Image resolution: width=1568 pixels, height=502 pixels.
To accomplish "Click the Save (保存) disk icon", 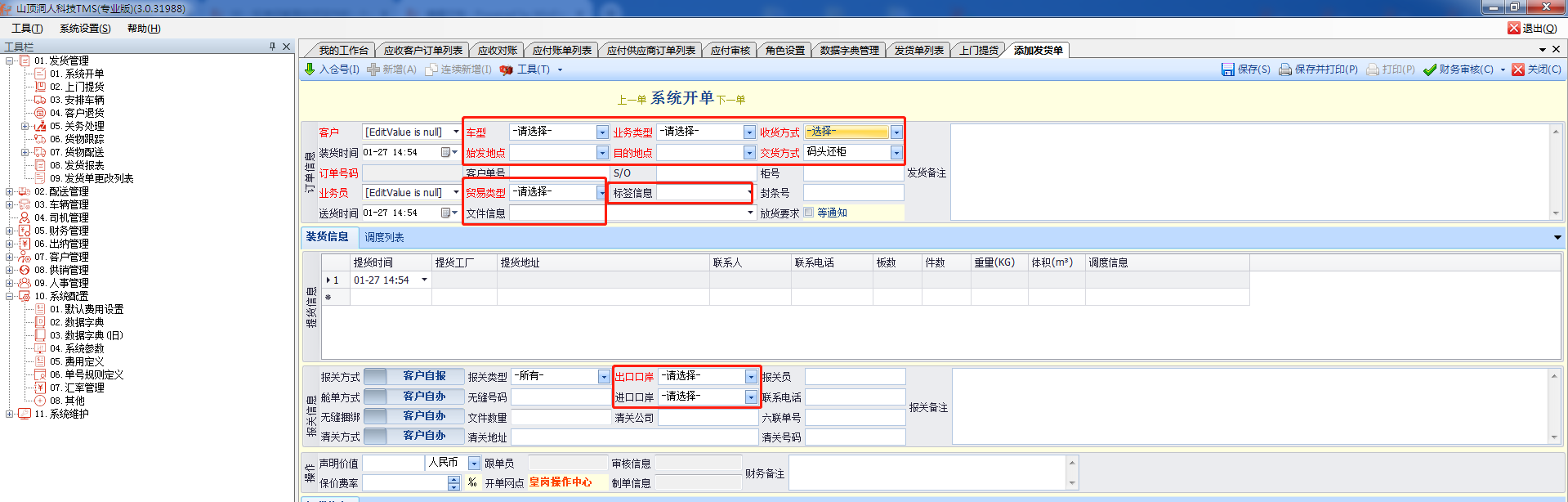I will pyautogui.click(x=1227, y=69).
